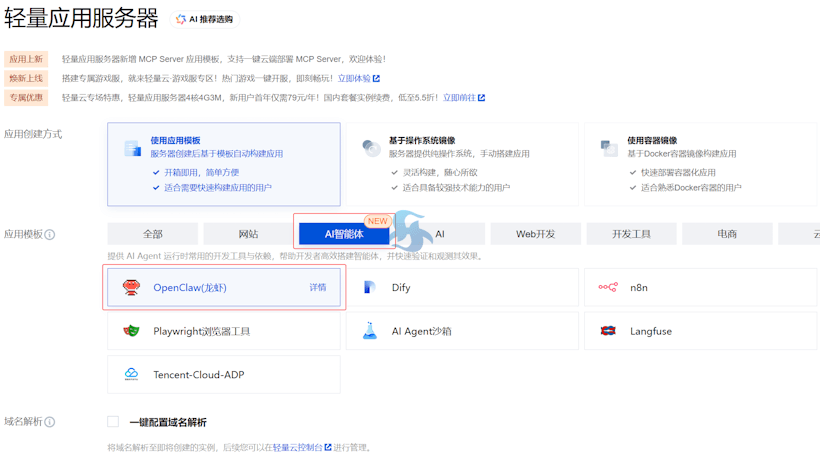Choose the n8n template card

(701, 287)
